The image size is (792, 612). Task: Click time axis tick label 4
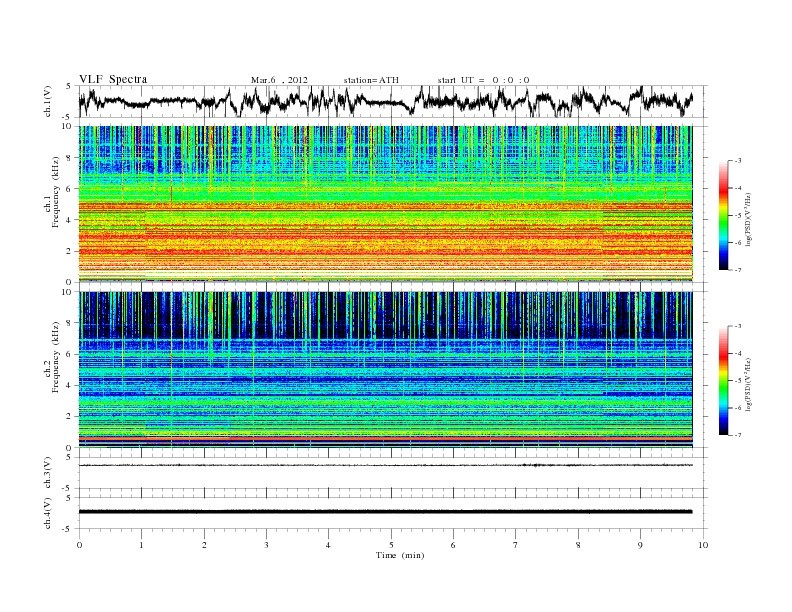(x=328, y=545)
